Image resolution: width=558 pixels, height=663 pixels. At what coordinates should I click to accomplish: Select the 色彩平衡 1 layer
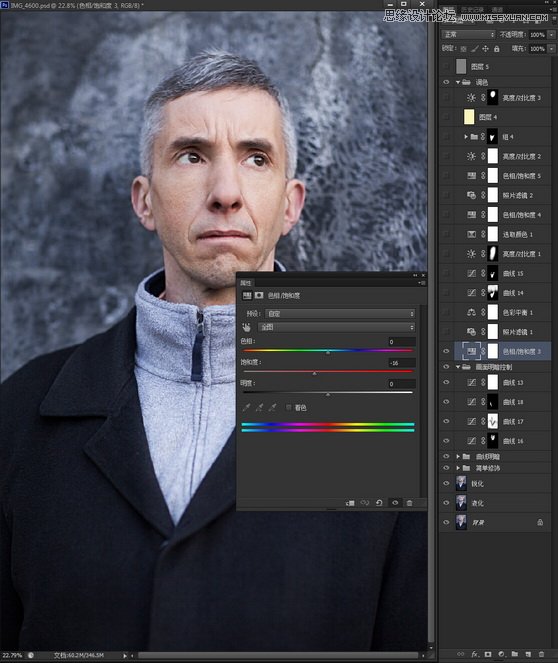503,312
